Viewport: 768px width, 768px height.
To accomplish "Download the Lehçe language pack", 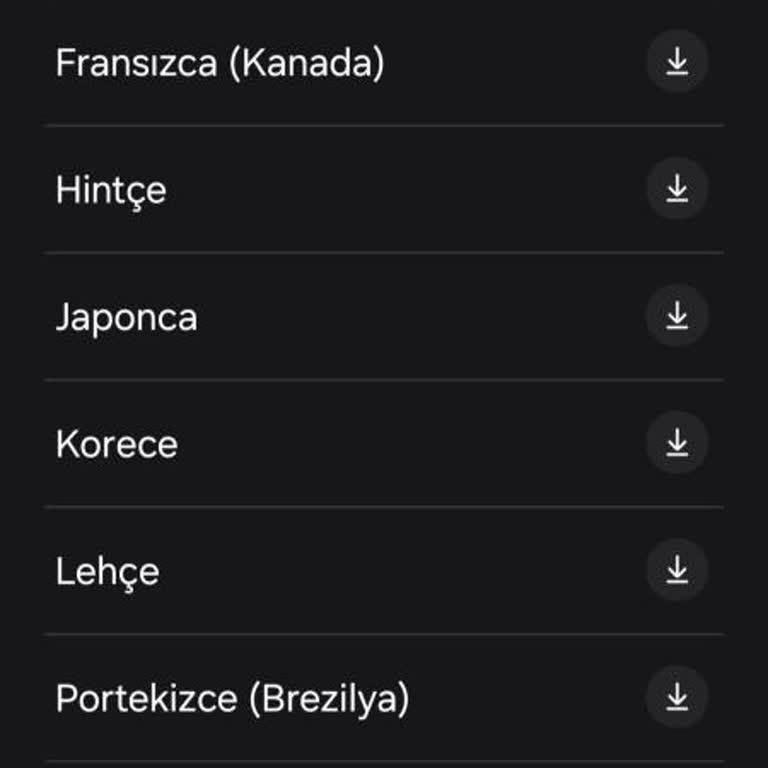I will 677,570.
